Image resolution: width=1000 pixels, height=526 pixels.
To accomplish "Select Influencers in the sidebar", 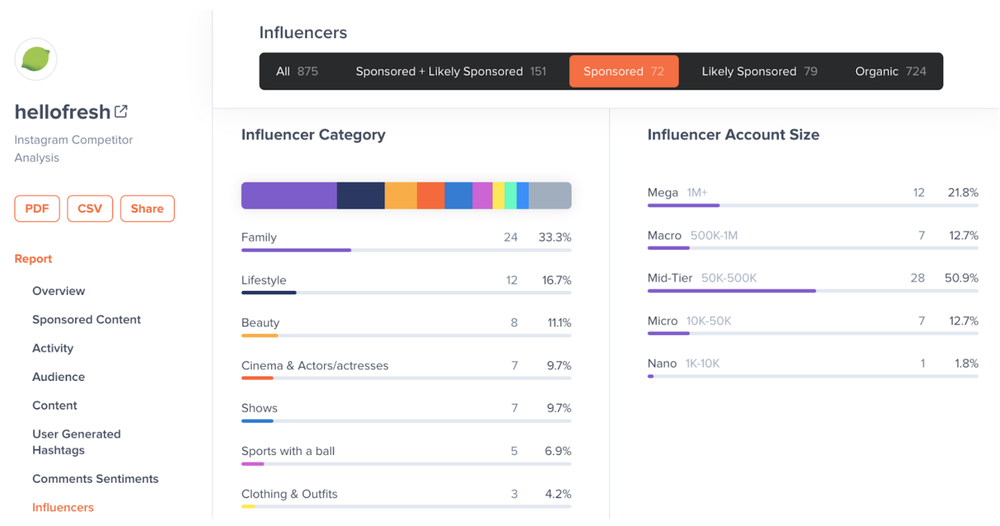I will (63, 508).
